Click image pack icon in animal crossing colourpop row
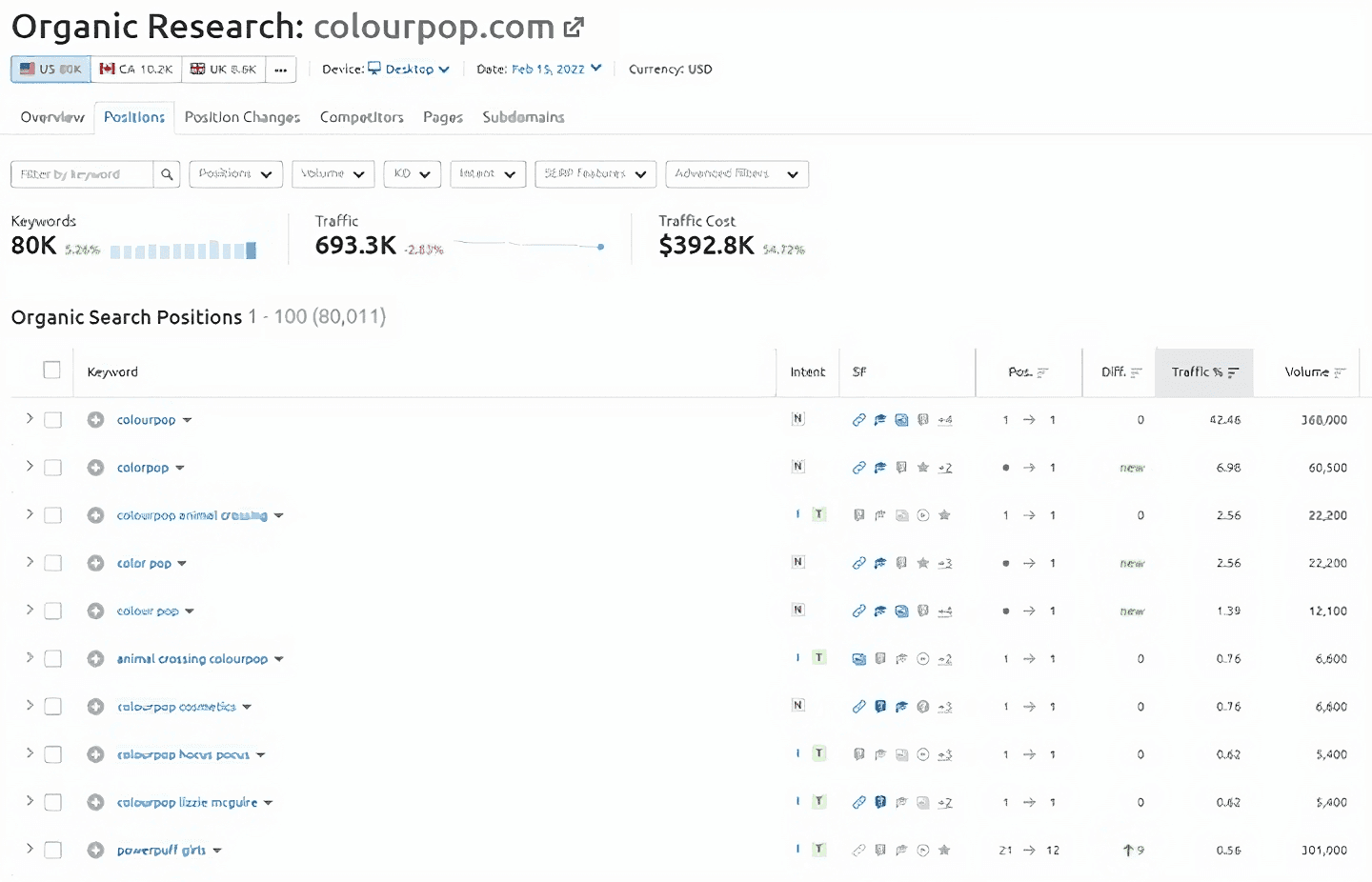This screenshot has width=1372, height=882. pos(858,658)
